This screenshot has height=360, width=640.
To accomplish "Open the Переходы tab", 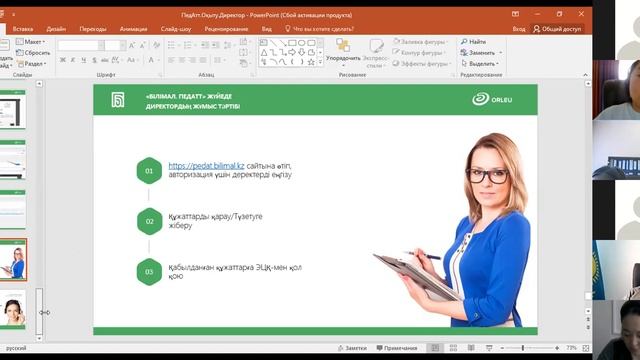I will point(93,29).
